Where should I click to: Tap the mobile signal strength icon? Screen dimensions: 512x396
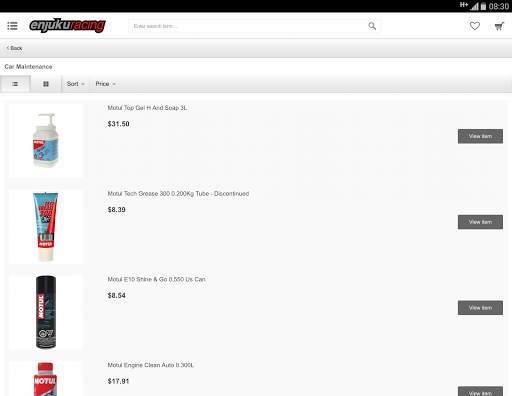pyautogui.click(x=474, y=6)
